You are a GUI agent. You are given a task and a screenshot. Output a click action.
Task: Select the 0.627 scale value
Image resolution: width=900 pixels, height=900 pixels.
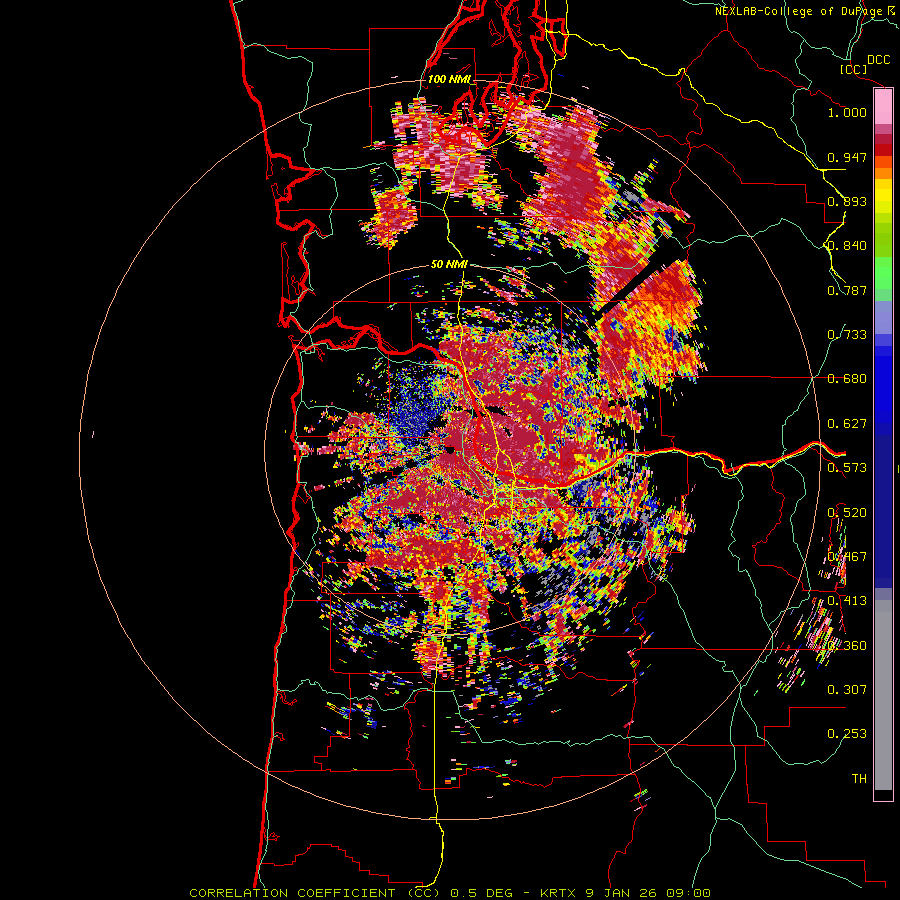click(x=847, y=424)
